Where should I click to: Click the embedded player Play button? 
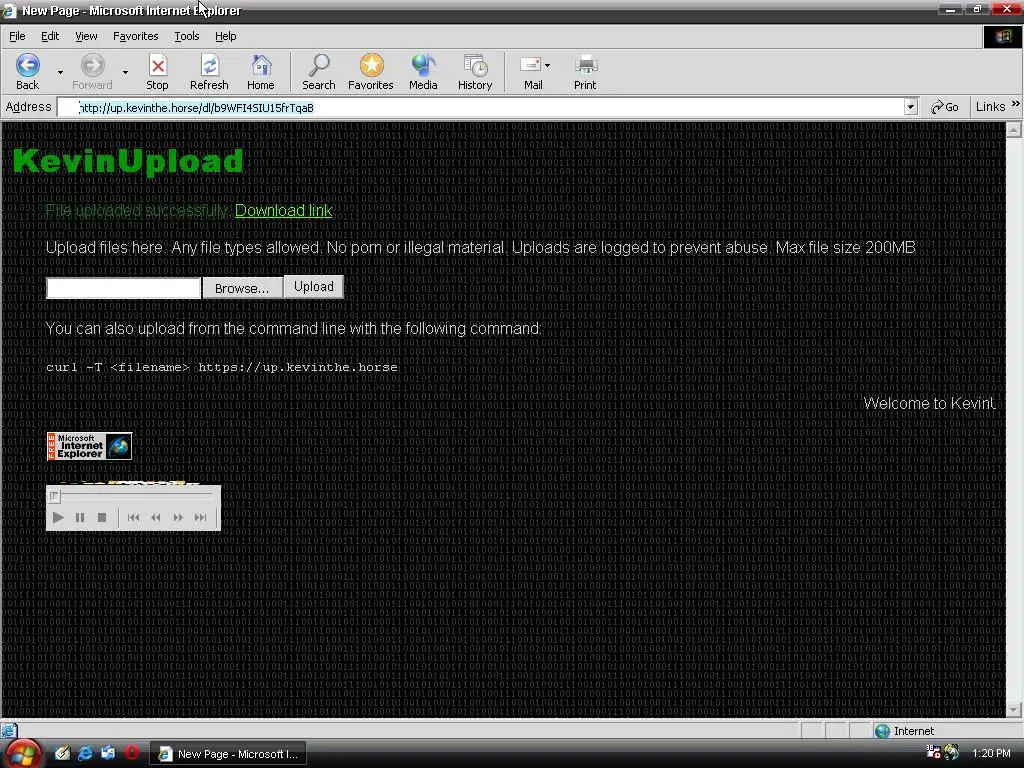[x=57, y=517]
